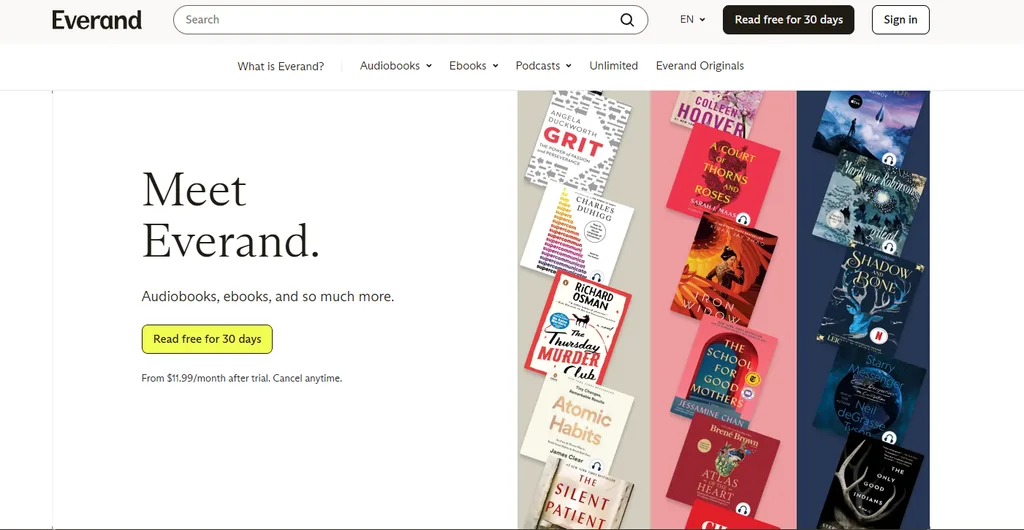Click the From $11.99/month after trial text
1024x530 pixels.
(242, 378)
